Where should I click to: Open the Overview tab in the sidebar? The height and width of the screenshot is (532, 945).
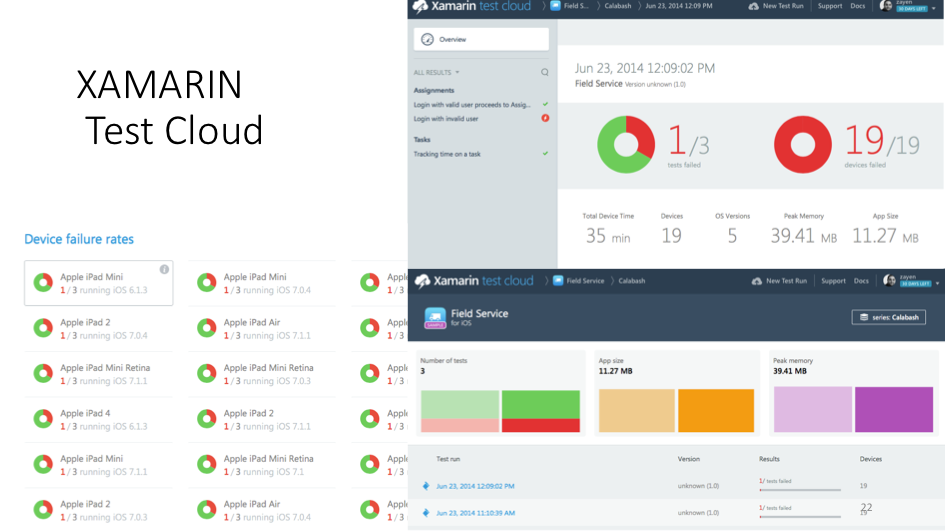point(481,39)
